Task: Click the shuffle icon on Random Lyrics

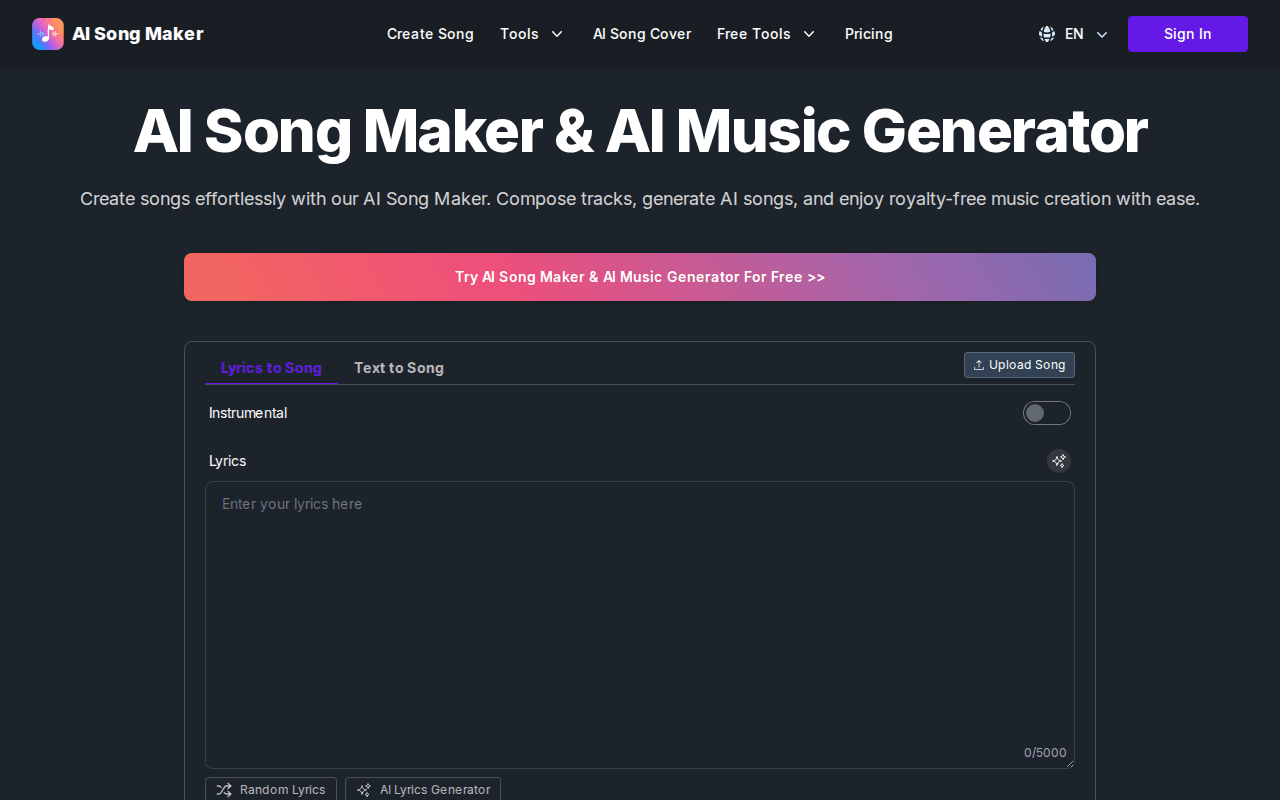Action: [x=222, y=790]
